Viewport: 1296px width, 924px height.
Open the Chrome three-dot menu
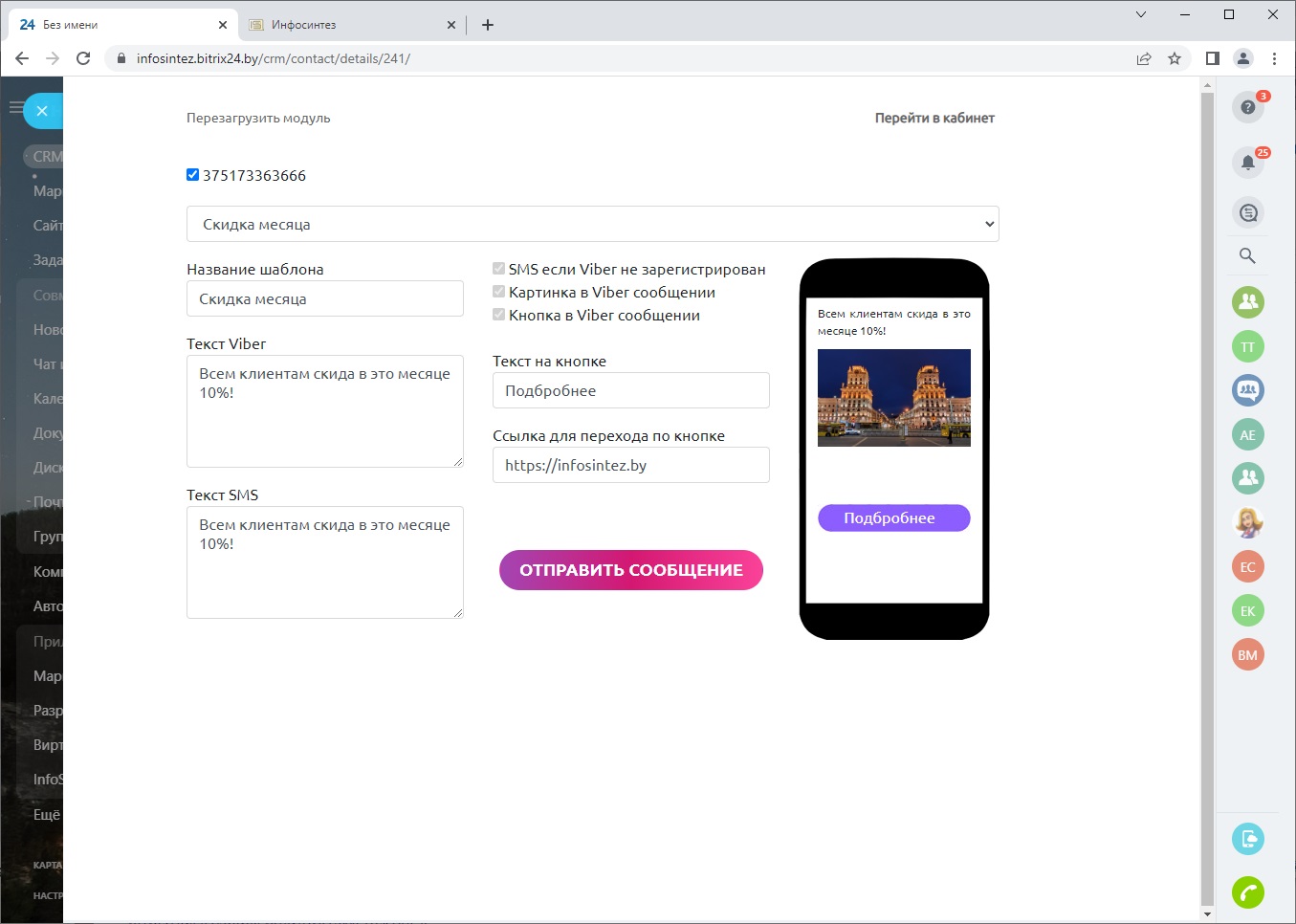point(1274,58)
